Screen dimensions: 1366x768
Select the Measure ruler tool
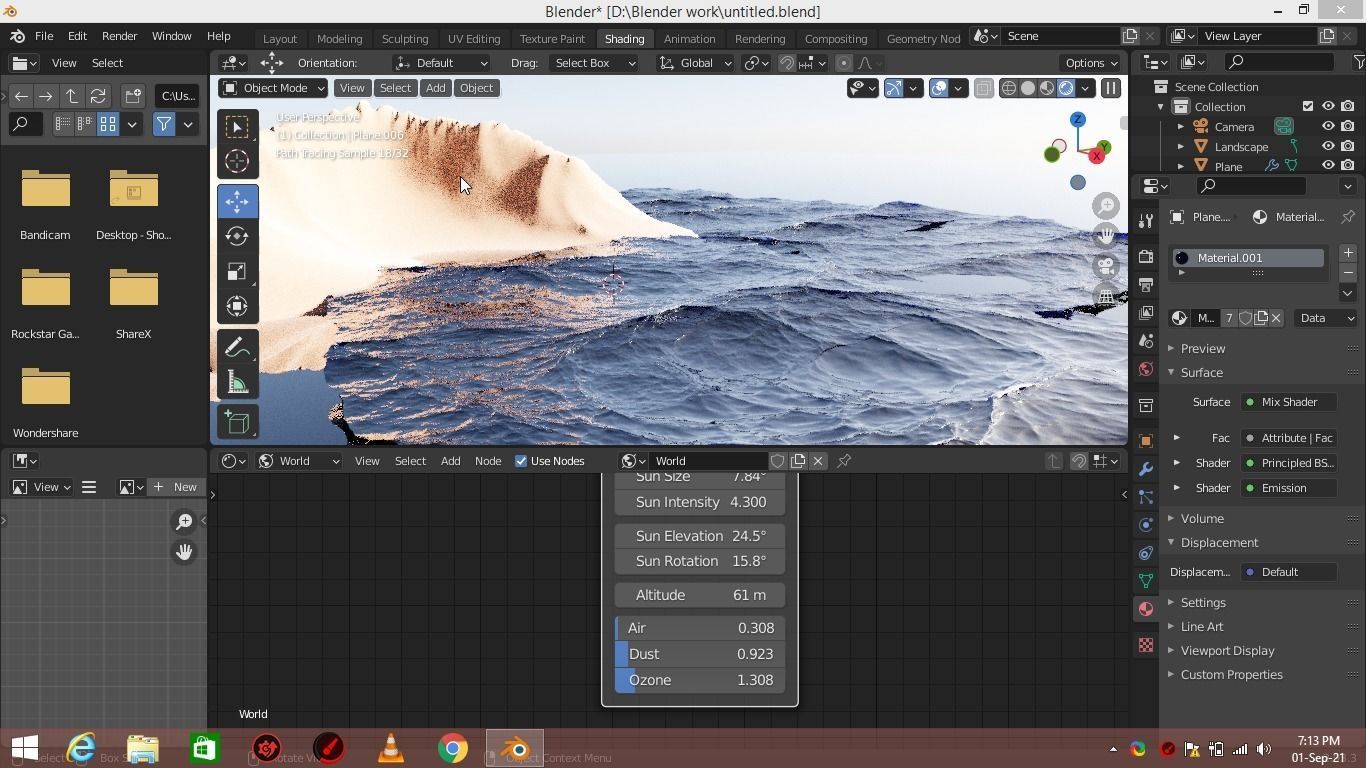[237, 382]
